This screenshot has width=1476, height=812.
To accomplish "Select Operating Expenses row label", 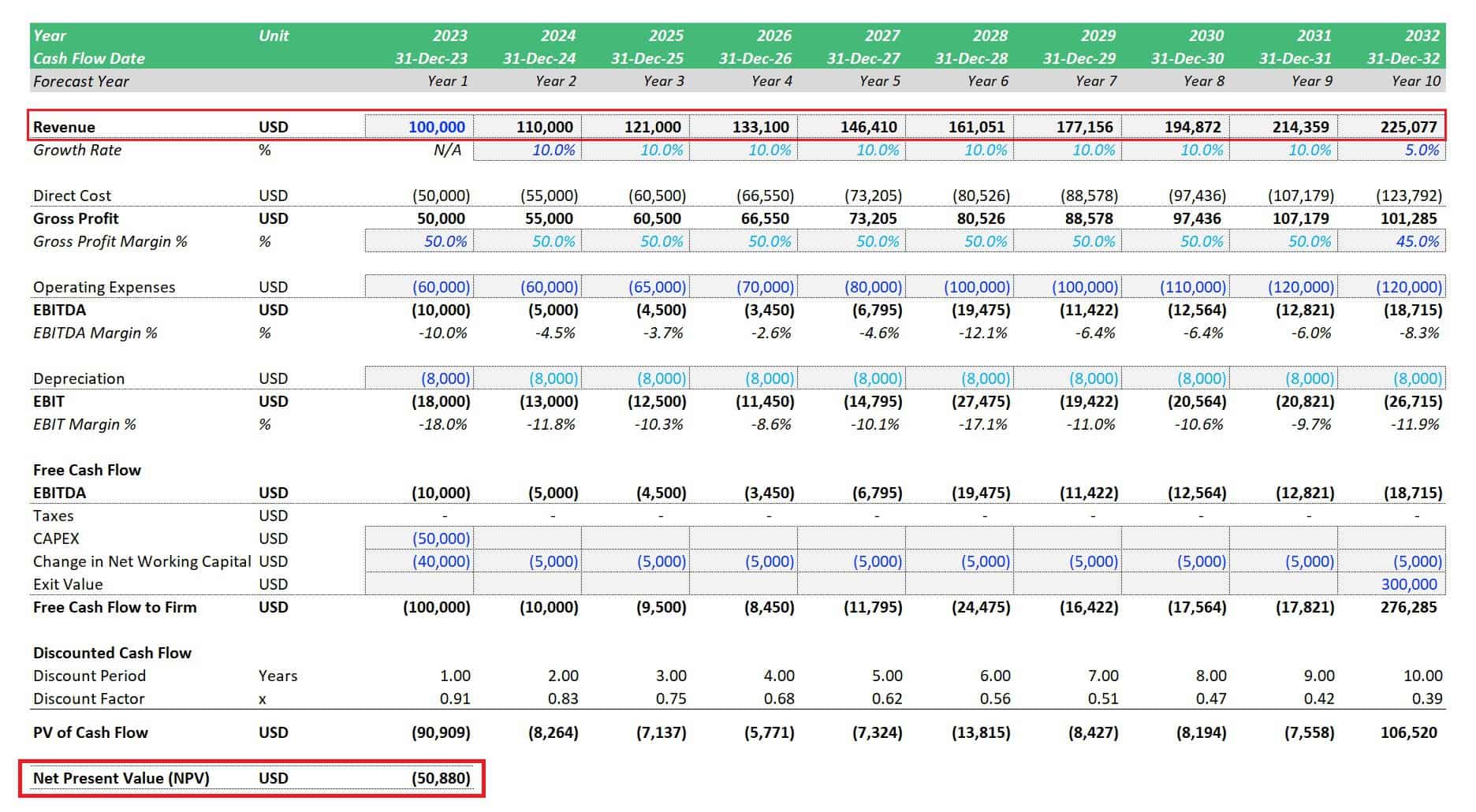I will [x=104, y=287].
